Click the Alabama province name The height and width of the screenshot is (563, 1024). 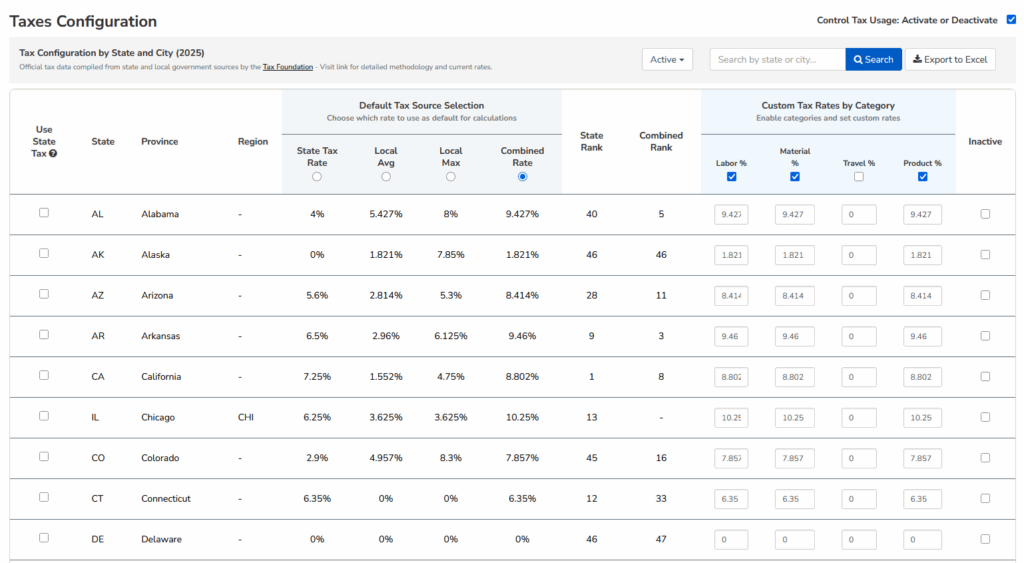(160, 214)
